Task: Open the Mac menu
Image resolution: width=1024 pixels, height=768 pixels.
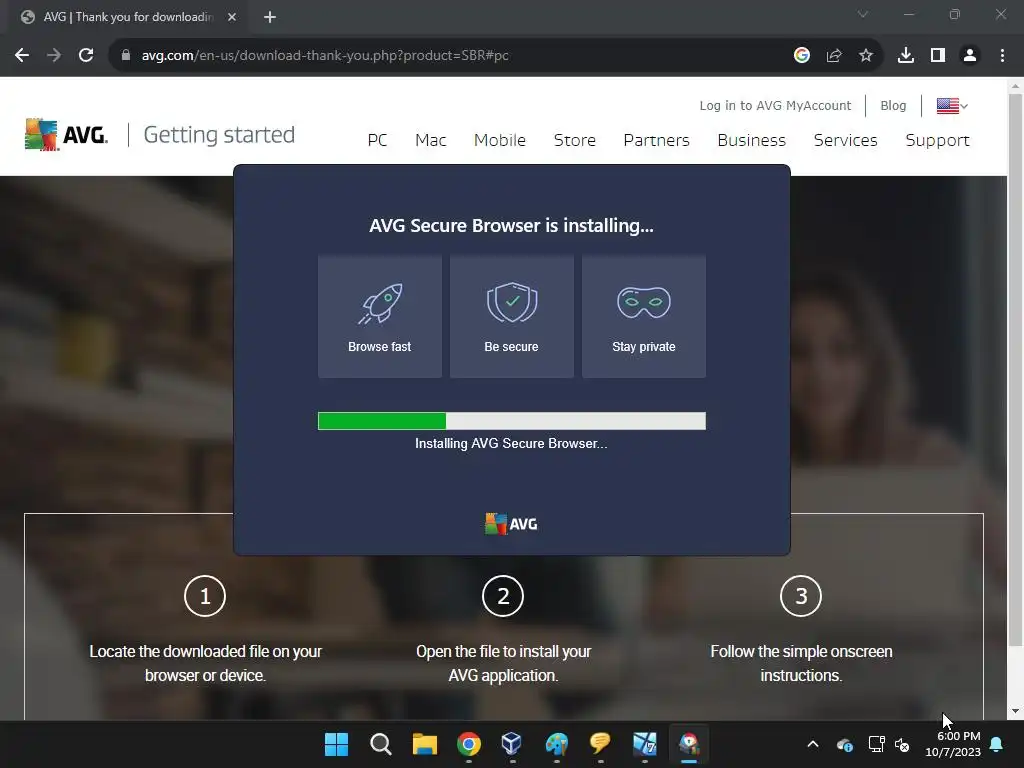Action: coord(430,140)
